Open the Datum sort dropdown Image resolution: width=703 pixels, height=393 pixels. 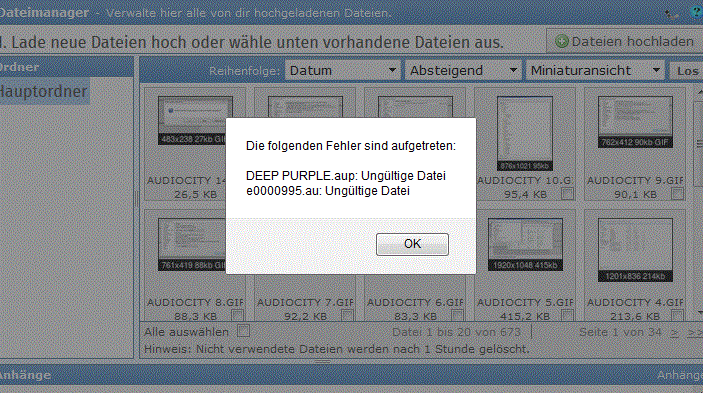pyautogui.click(x=342, y=70)
